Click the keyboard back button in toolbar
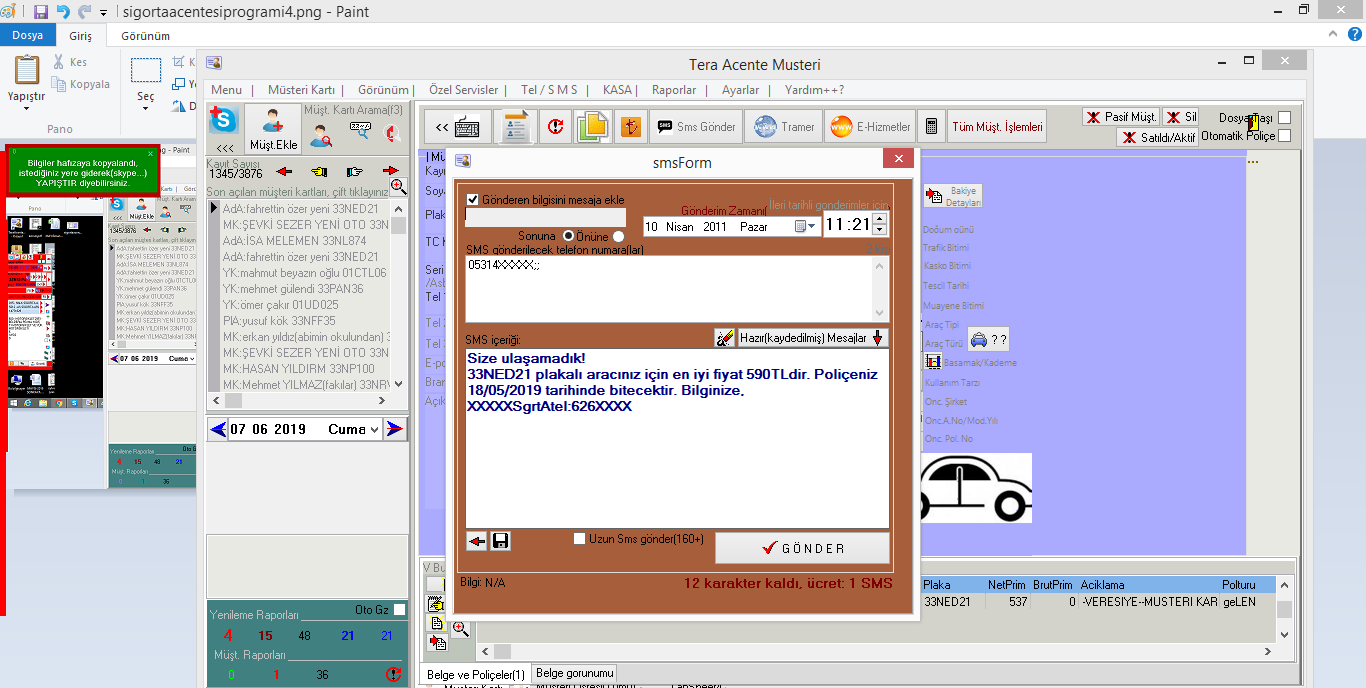The height and width of the screenshot is (688, 1366). point(458,127)
